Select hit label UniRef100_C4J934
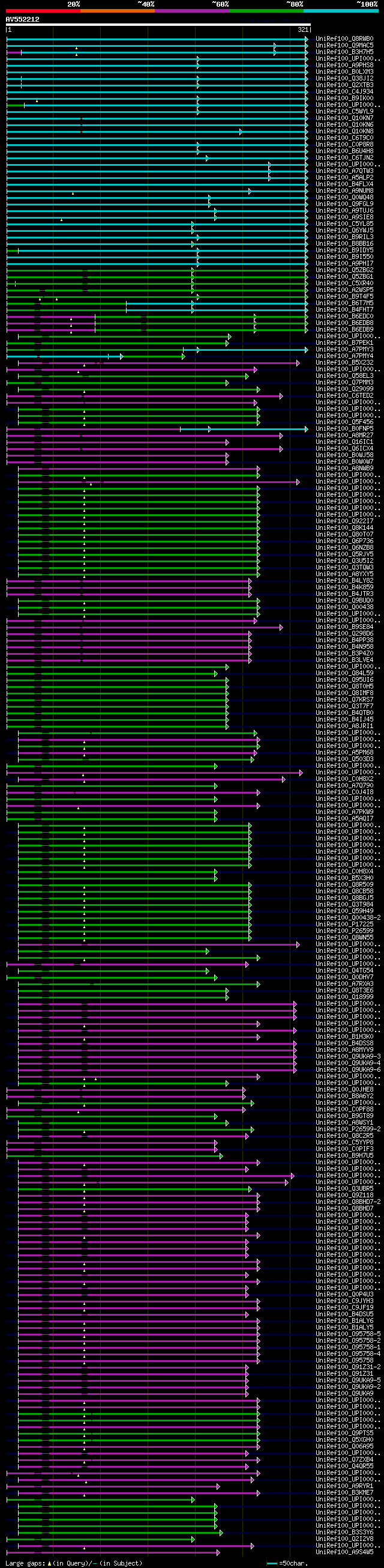This screenshot has width=384, height=1568. 344,92
